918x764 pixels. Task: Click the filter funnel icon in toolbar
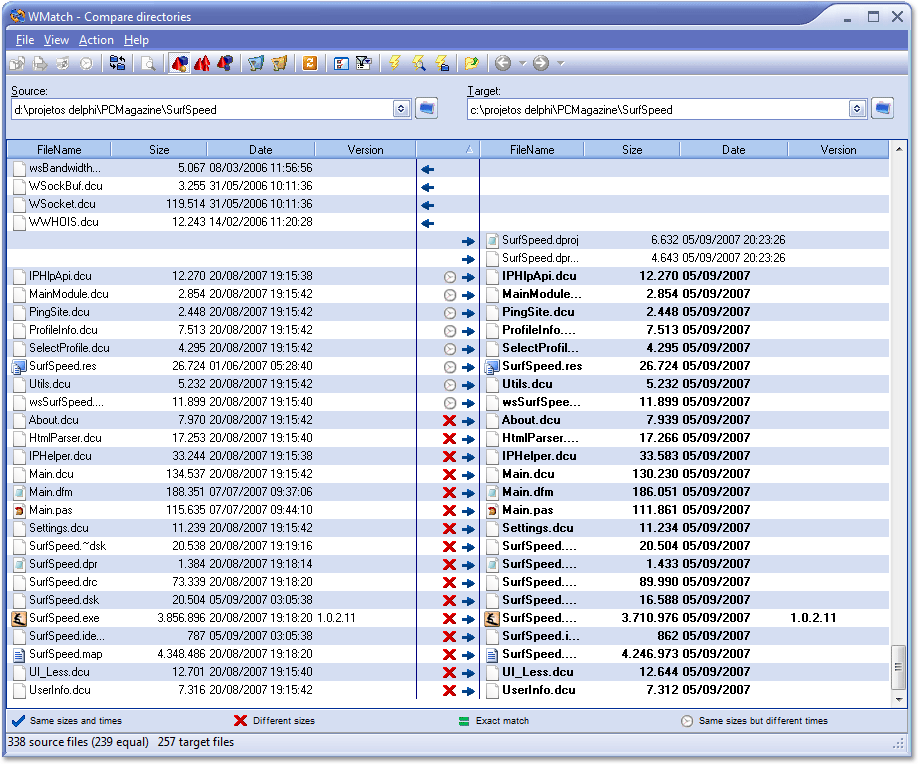pos(364,63)
